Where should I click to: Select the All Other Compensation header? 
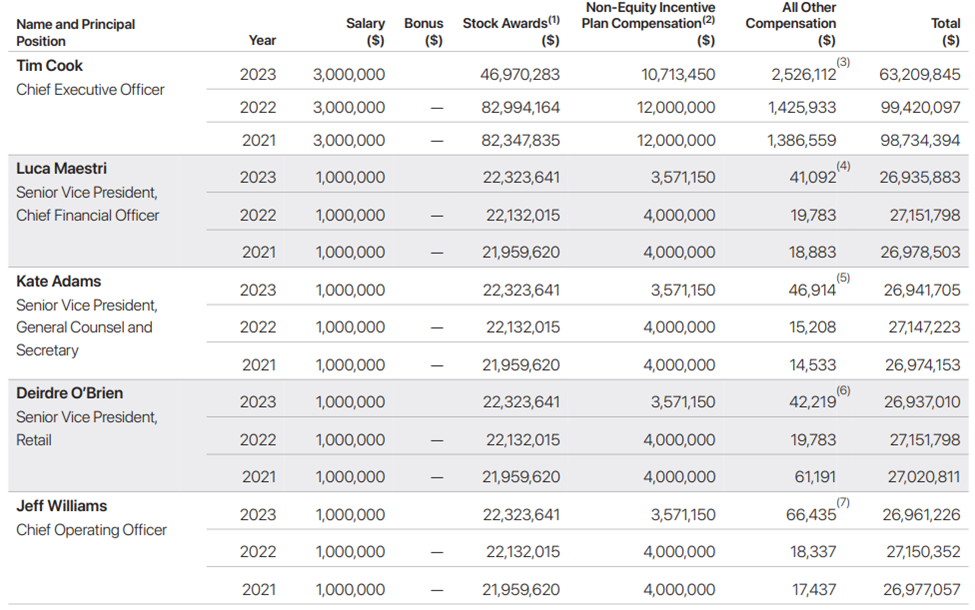click(x=790, y=24)
